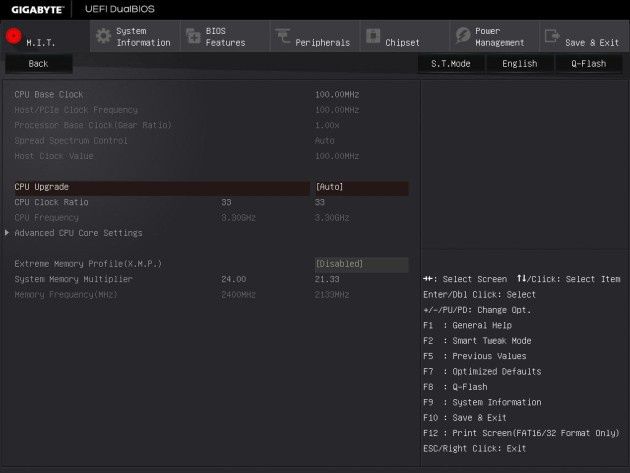
Task: Edit System Memory Multiplier value 21.33
Action: [327, 279]
